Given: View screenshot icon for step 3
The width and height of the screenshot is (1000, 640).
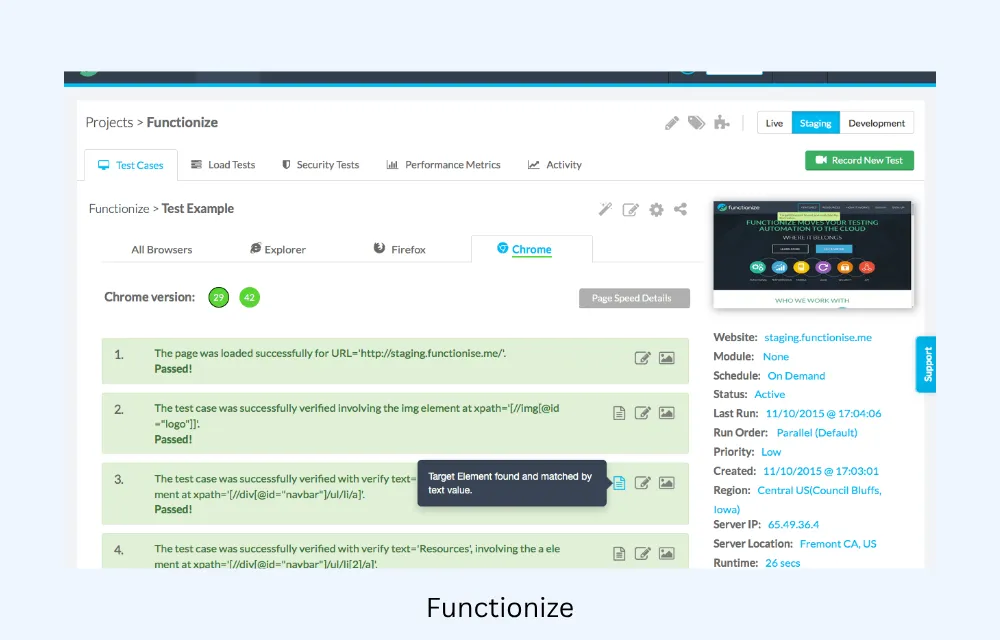Looking at the screenshot, I should click(666, 483).
